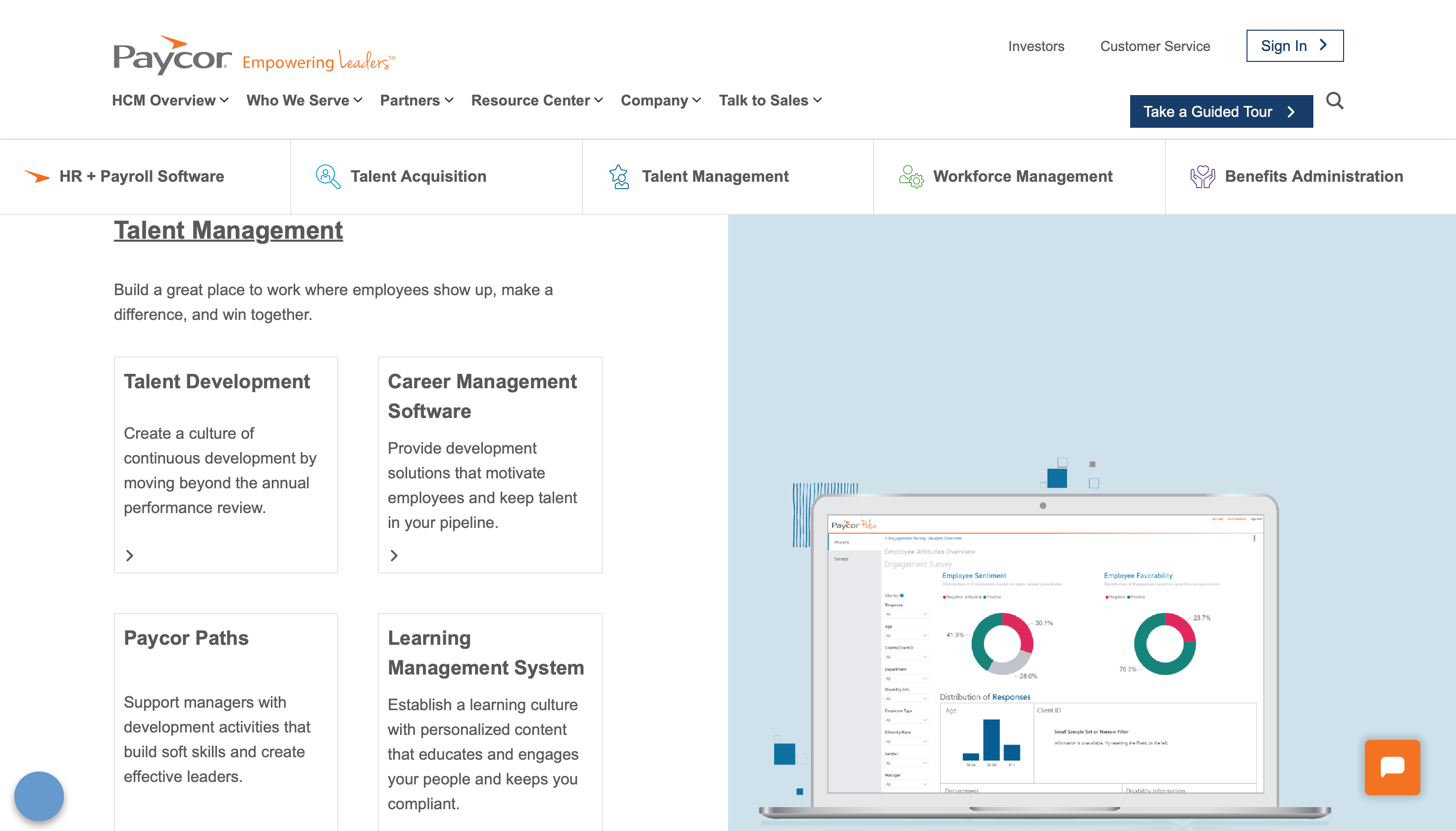Click the orange arrow HR Payroll icon
1456x831 pixels.
click(37, 177)
